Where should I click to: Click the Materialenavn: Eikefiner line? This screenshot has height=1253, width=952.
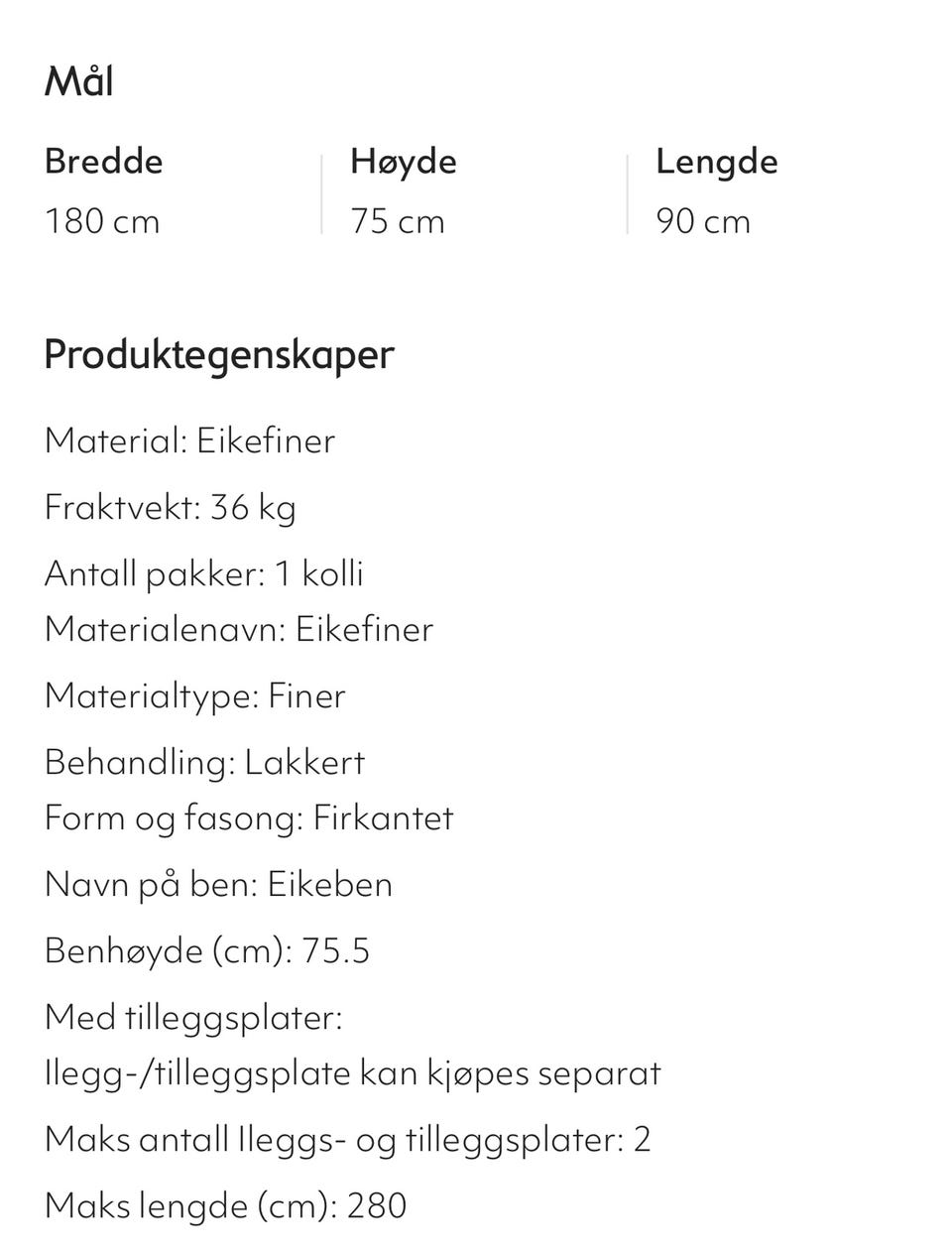tap(239, 629)
